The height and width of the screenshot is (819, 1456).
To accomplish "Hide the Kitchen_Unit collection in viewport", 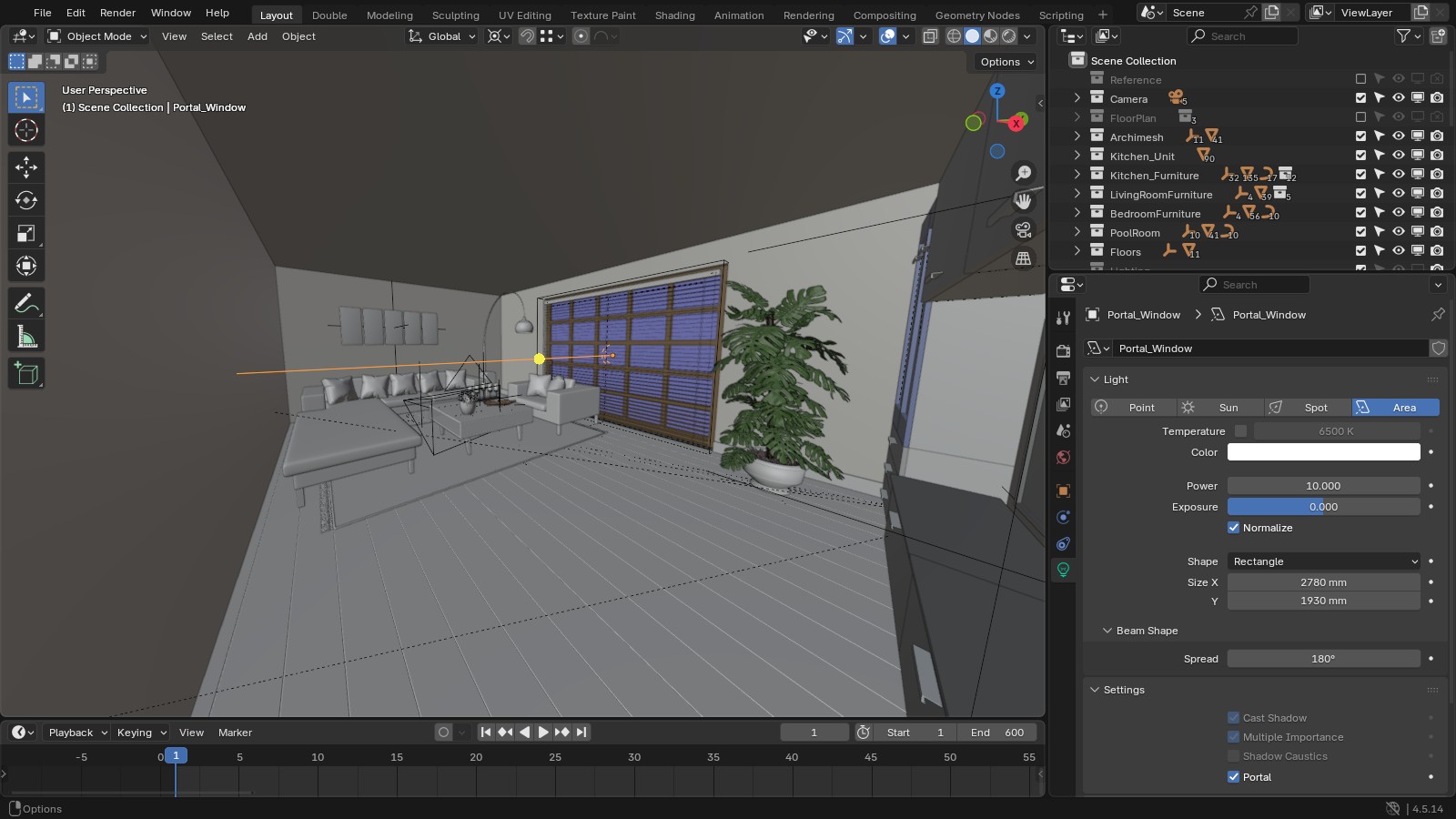I will (x=1399, y=156).
